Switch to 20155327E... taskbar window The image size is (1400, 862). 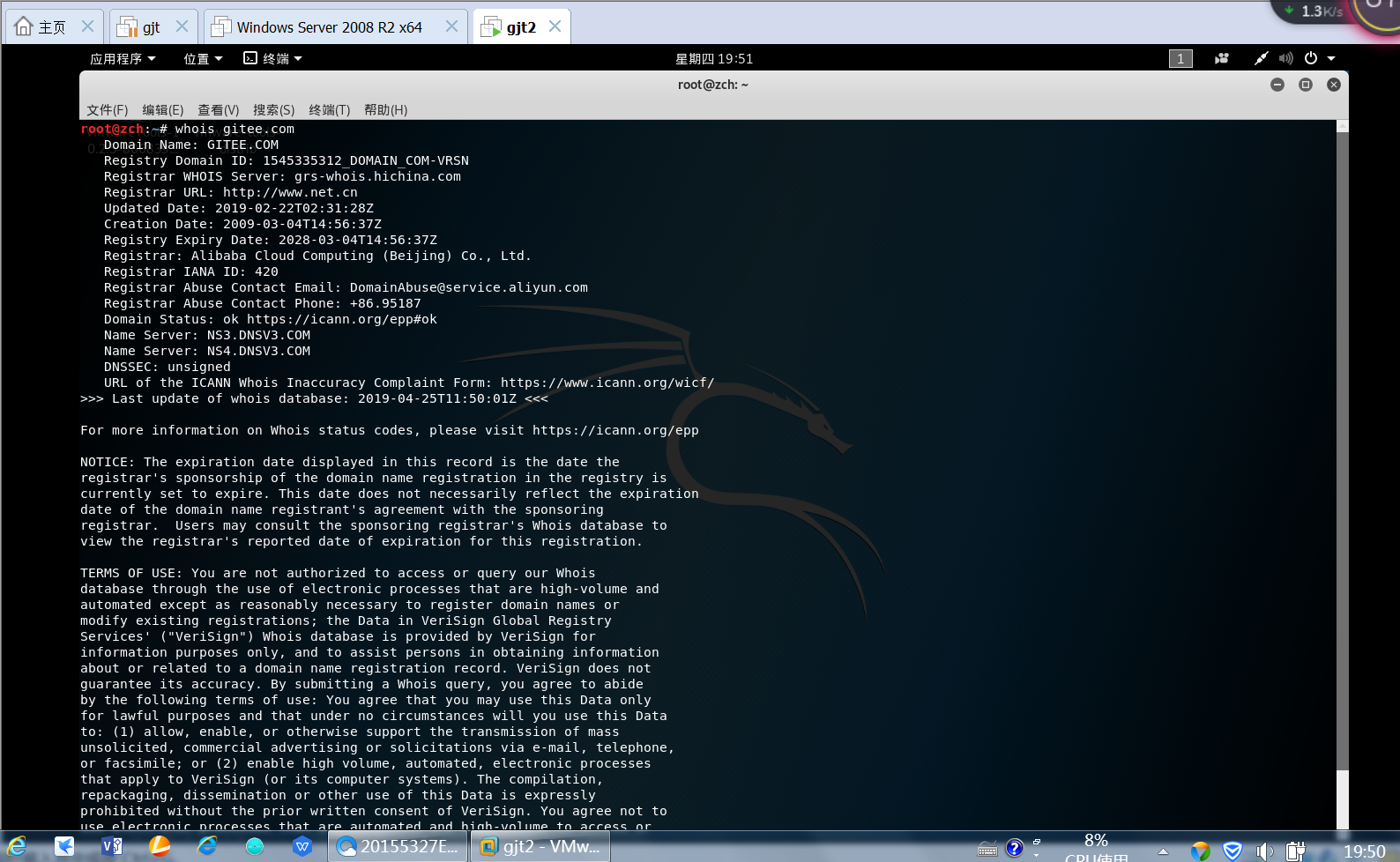point(398,847)
